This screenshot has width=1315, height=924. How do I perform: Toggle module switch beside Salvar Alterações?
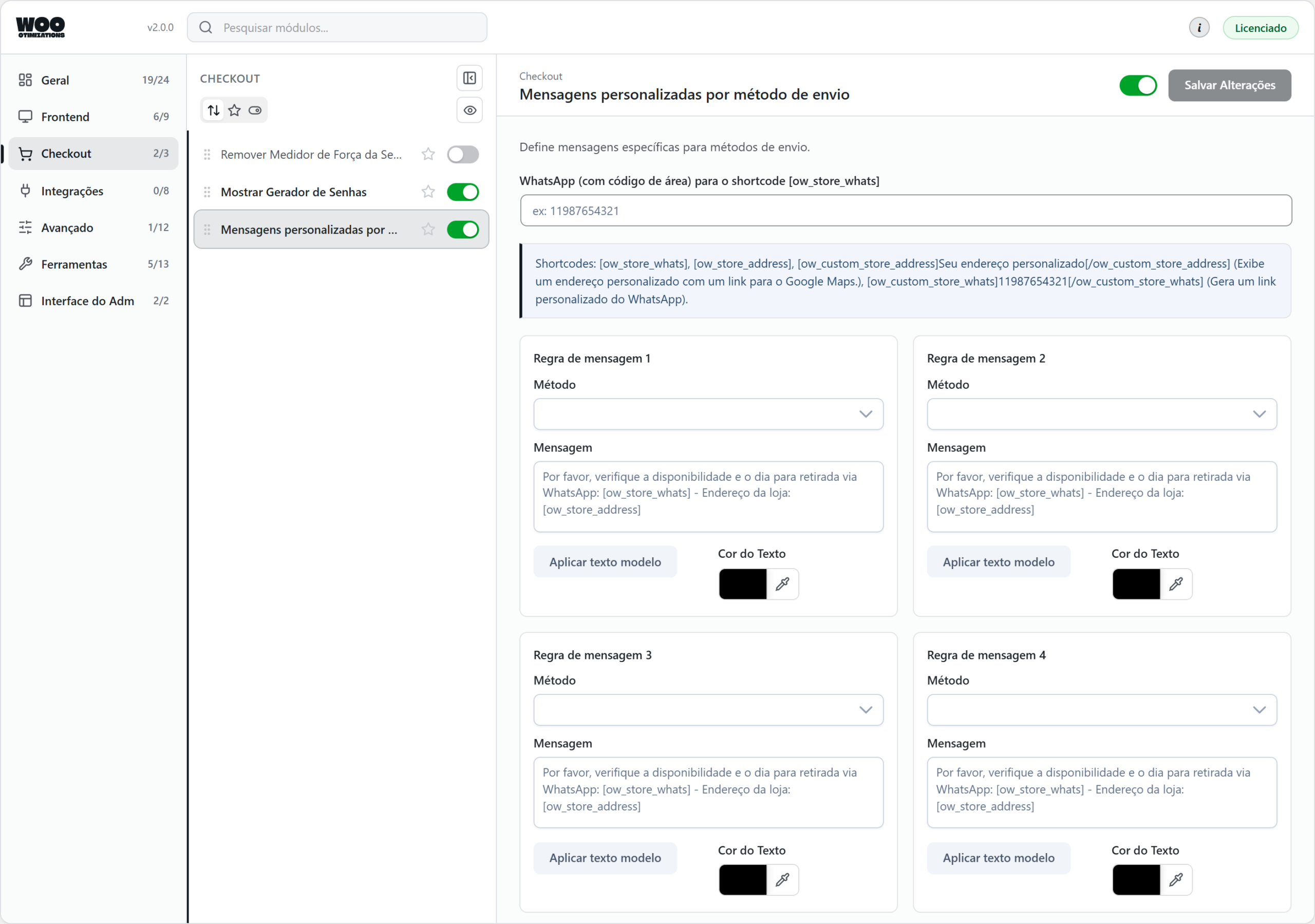pyautogui.click(x=1138, y=85)
